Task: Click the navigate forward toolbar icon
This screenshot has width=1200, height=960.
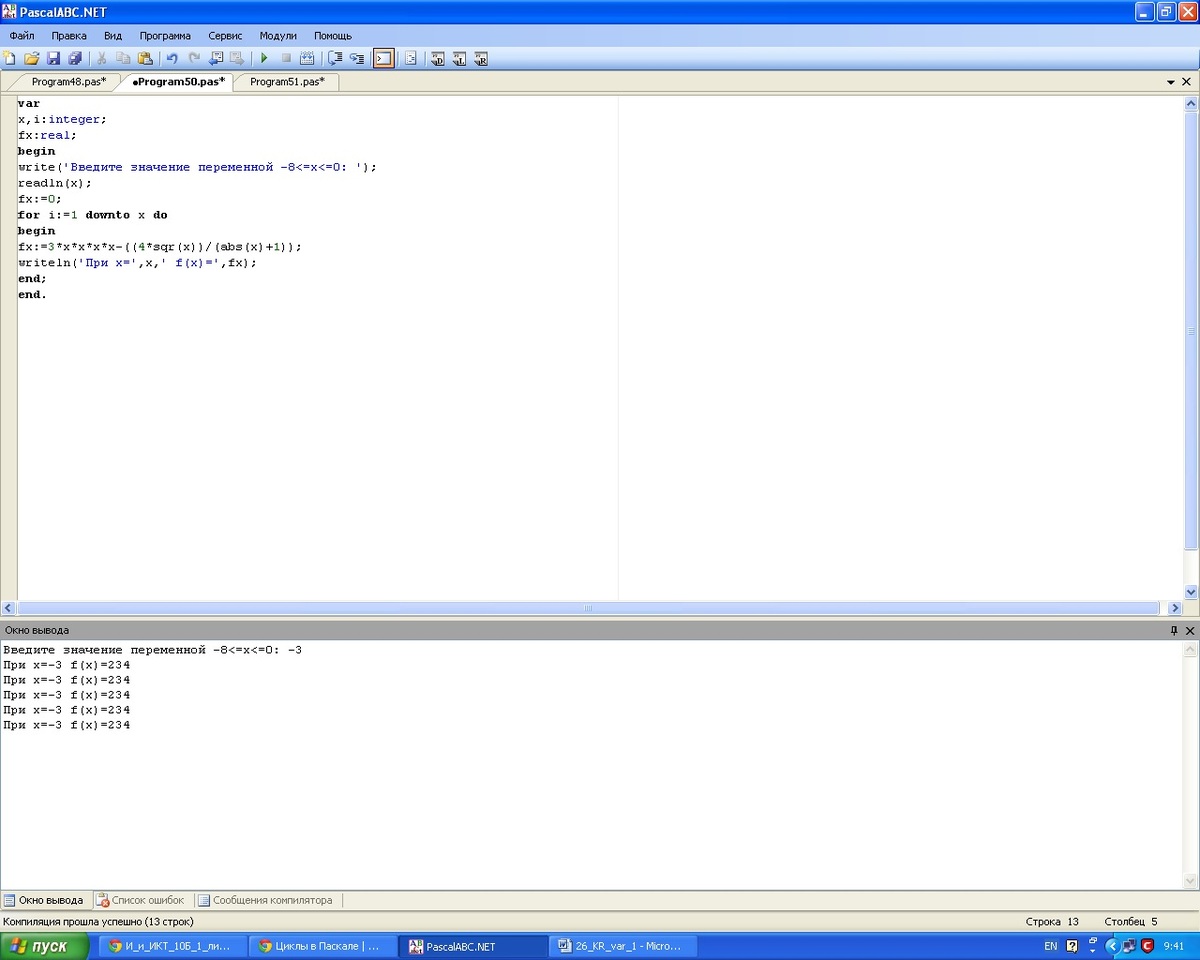Action: pyautogui.click(x=237, y=58)
